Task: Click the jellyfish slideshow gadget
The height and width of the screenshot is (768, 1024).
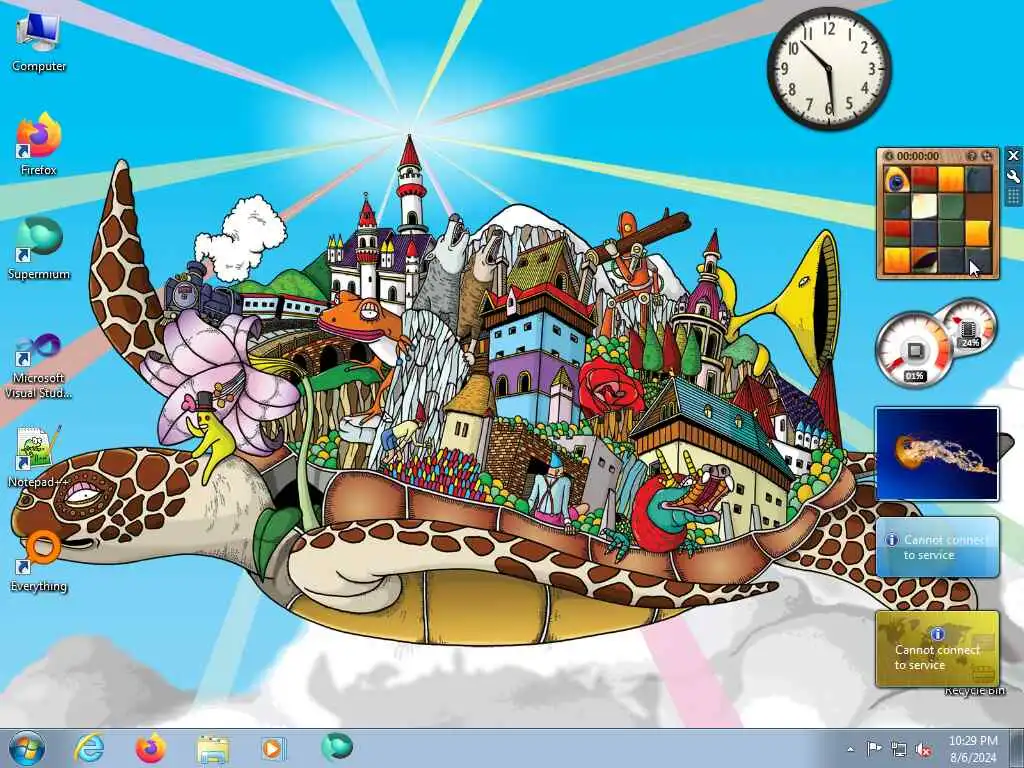Action: (936, 454)
